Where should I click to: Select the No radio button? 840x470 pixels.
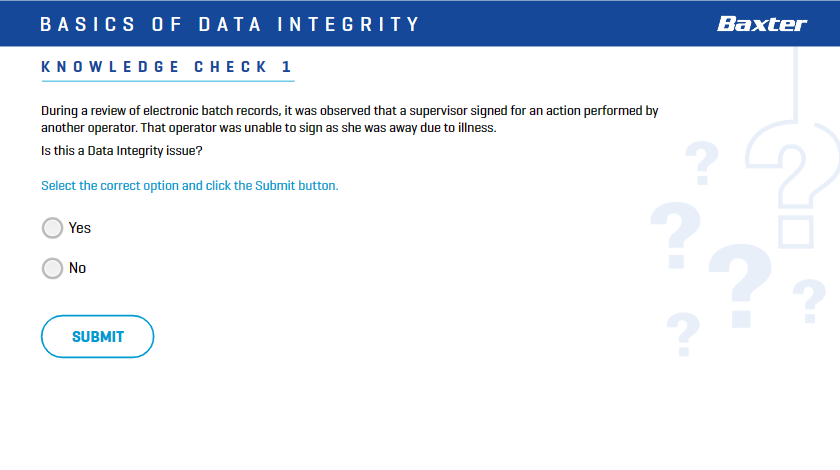pyautogui.click(x=52, y=268)
